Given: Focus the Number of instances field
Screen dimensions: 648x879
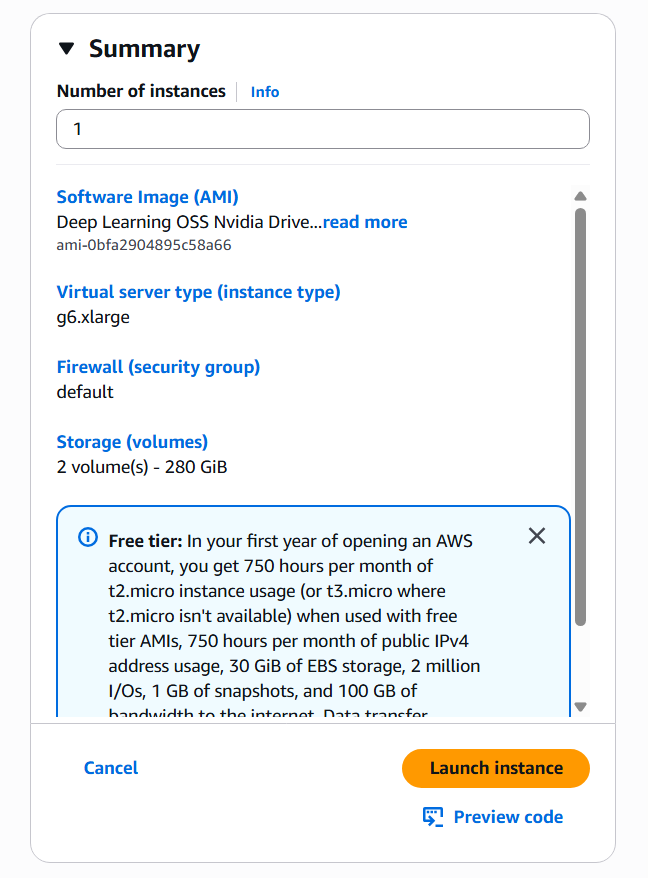Looking at the screenshot, I should (x=323, y=129).
